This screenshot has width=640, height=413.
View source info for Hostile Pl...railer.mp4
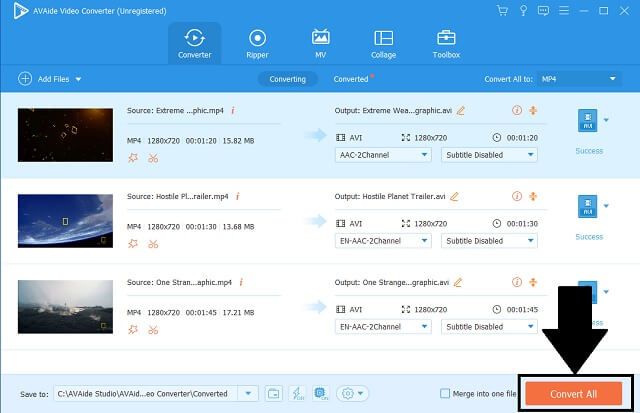click(x=238, y=196)
